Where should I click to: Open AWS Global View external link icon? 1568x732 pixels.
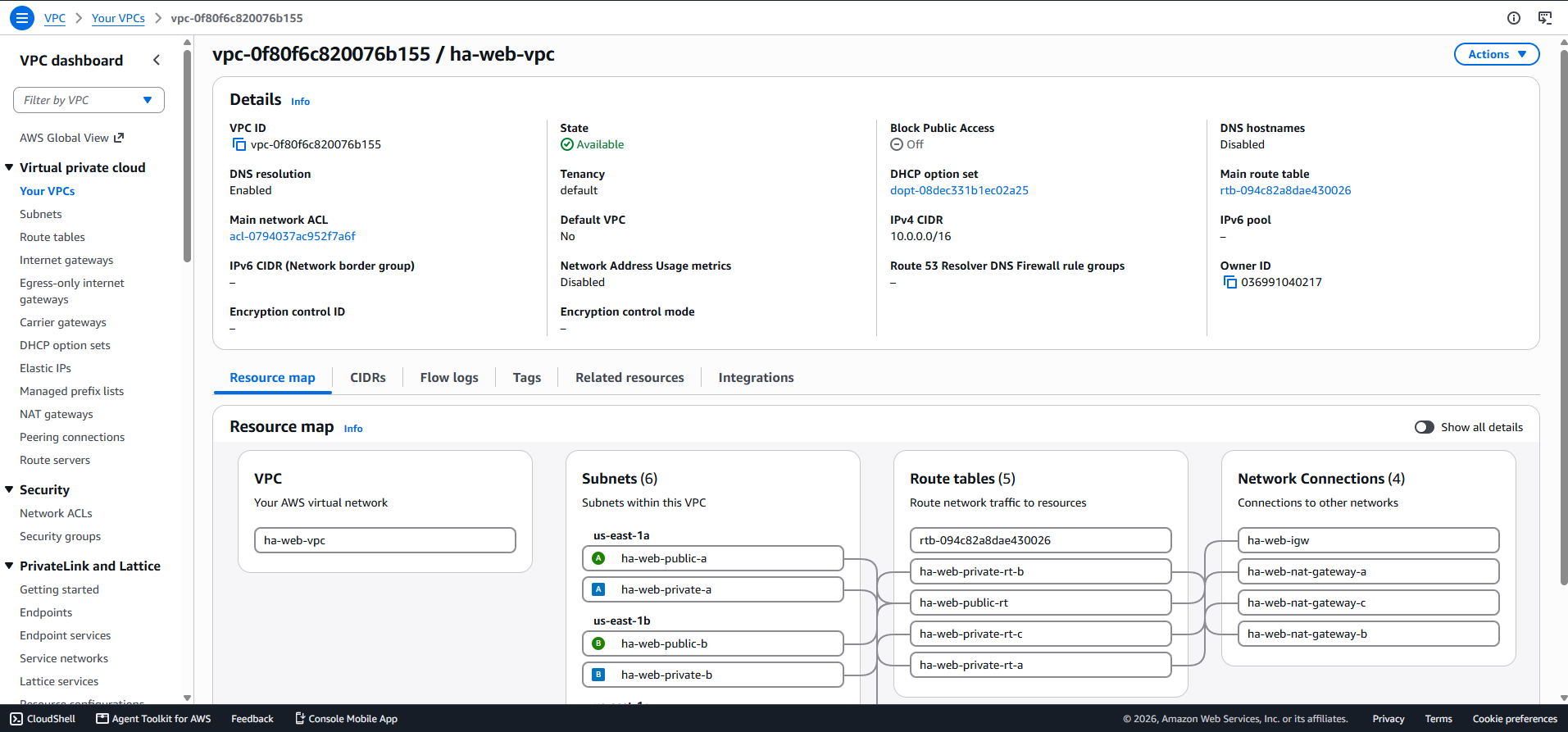[x=119, y=138]
